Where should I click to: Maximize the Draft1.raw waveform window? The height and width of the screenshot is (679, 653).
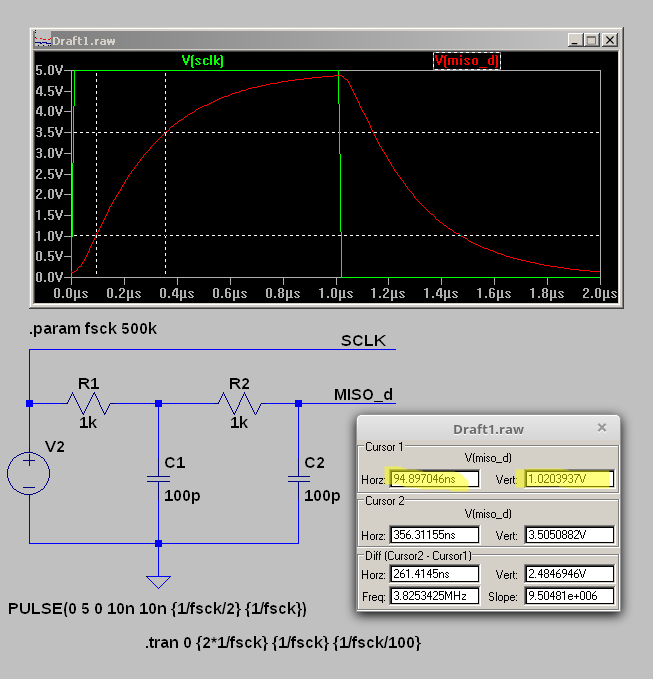point(591,40)
